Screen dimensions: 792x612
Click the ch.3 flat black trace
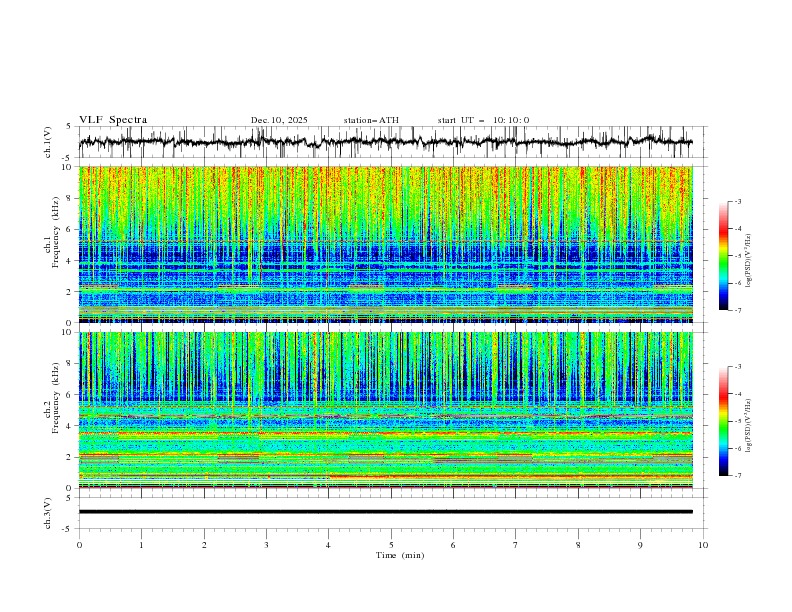(x=385, y=512)
